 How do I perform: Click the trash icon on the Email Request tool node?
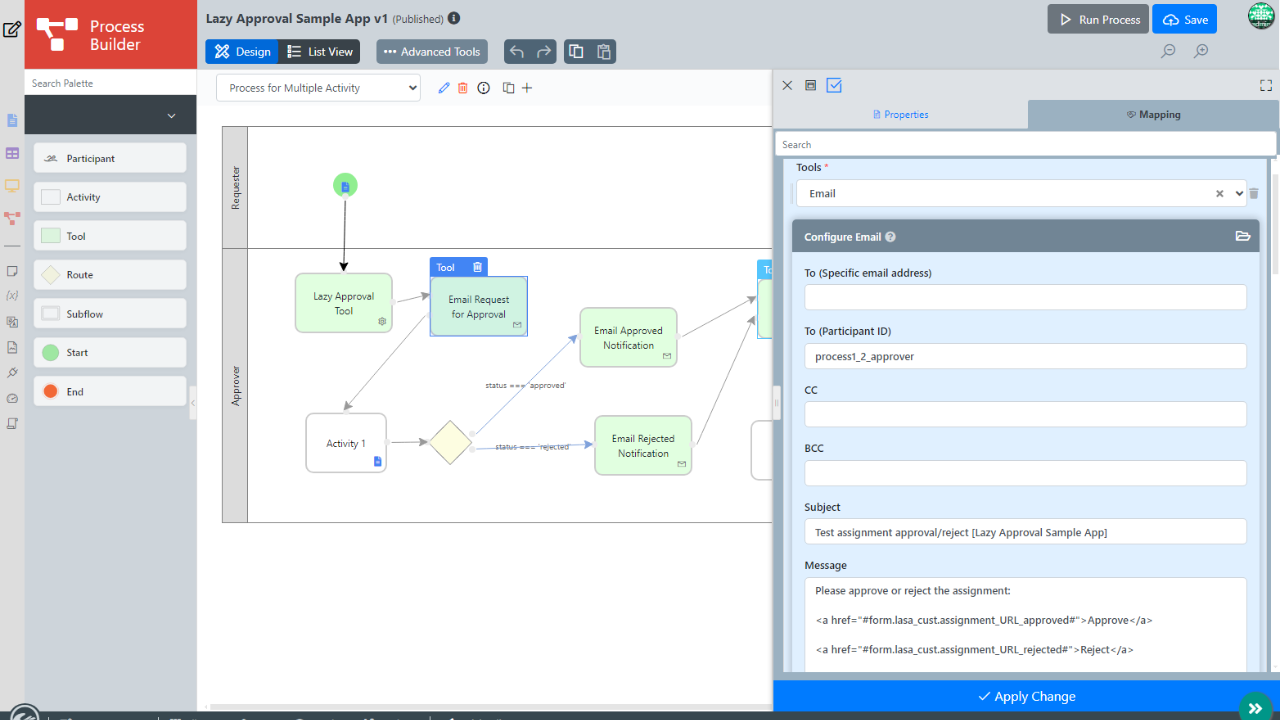[x=477, y=267]
